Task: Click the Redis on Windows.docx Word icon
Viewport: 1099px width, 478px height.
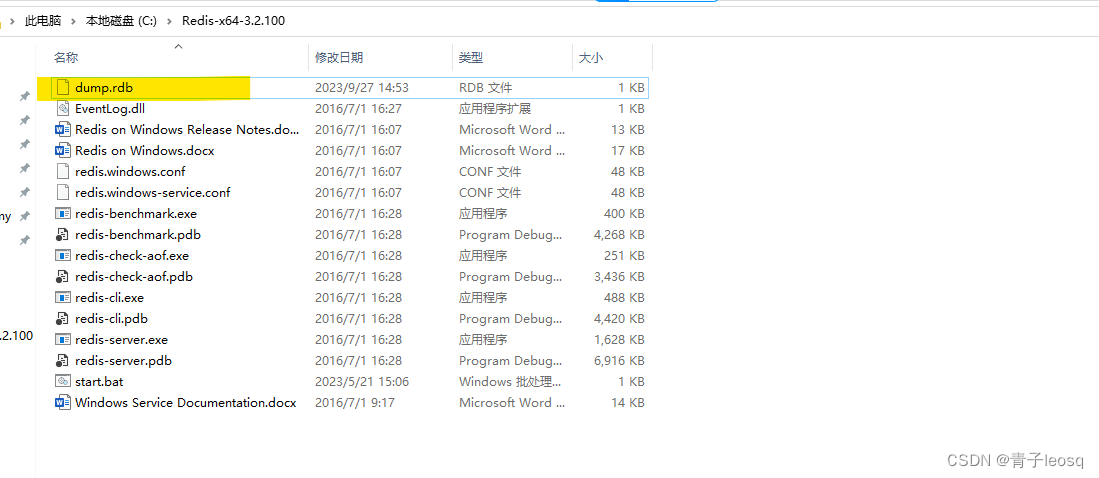Action: (x=63, y=151)
